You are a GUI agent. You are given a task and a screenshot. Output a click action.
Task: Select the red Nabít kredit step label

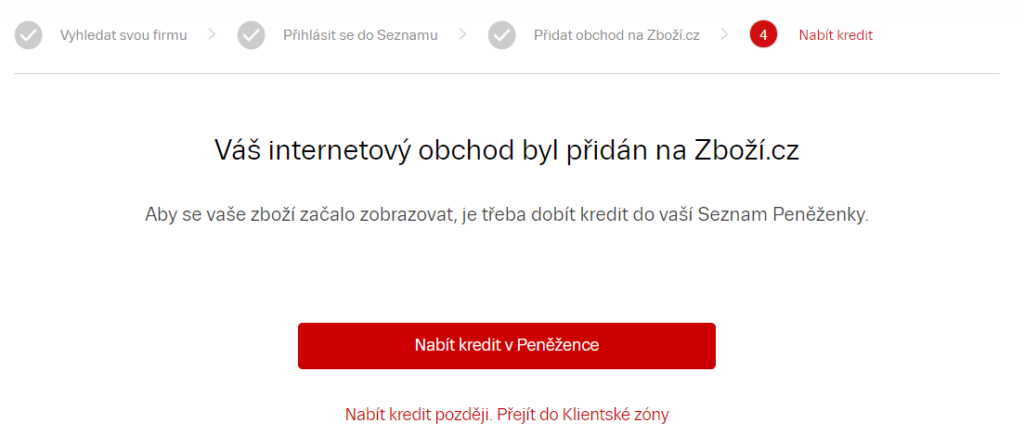(x=835, y=35)
